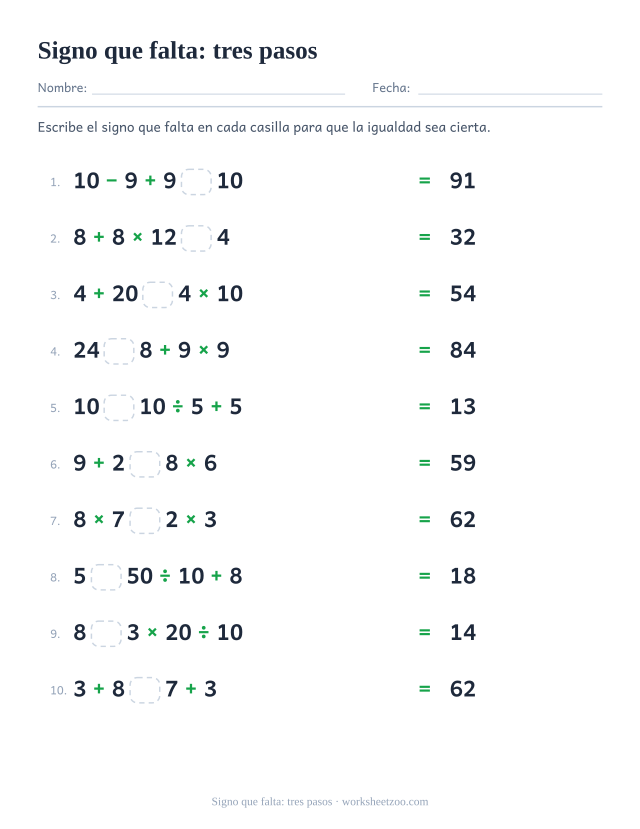This screenshot has height=829, width=640.
Task: Click the blank box after 20 in problem 3
Action: [x=157, y=294]
